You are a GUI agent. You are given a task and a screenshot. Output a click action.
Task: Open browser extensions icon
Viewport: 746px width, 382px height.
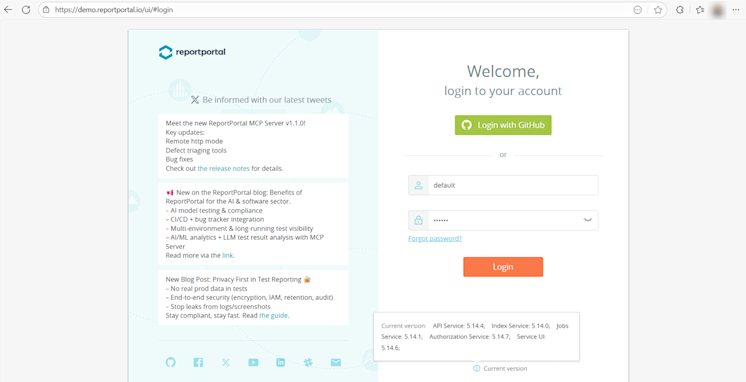click(x=680, y=10)
